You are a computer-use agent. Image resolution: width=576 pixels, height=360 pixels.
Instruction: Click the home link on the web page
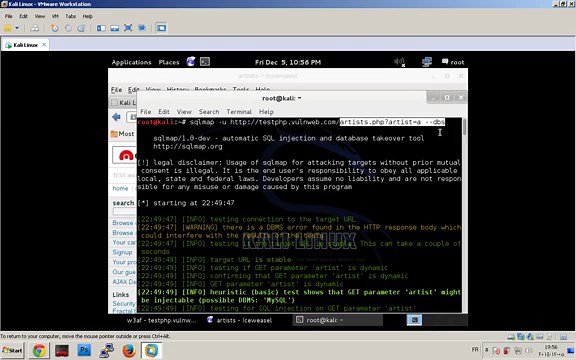click(120, 188)
